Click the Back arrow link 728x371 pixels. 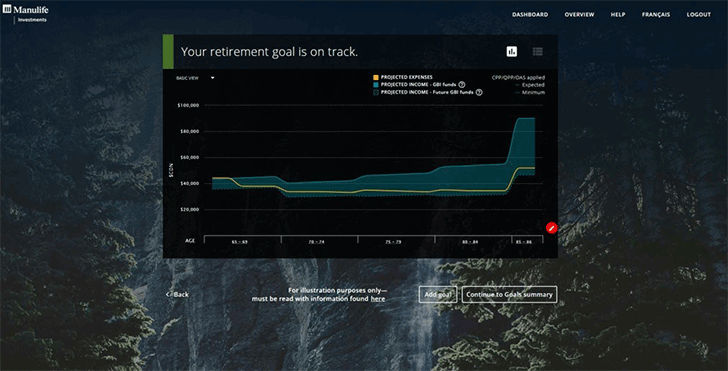click(177, 294)
